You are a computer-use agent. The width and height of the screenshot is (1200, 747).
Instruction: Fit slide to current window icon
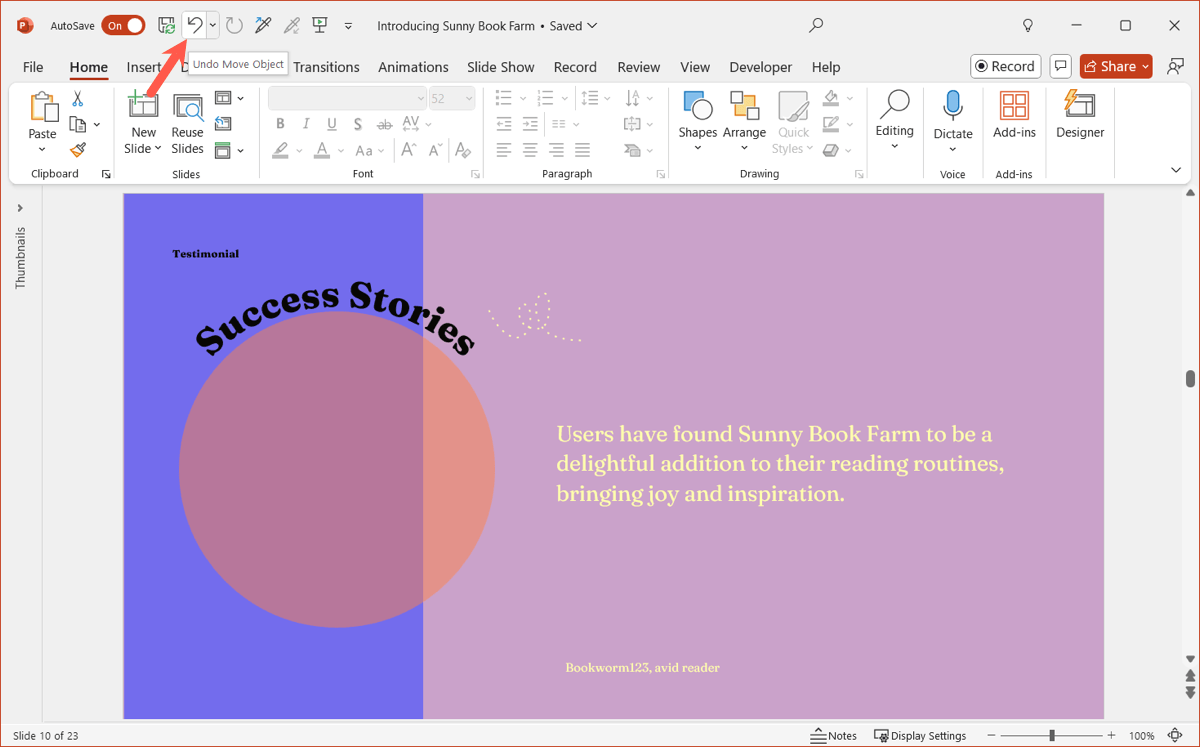pos(1175,735)
